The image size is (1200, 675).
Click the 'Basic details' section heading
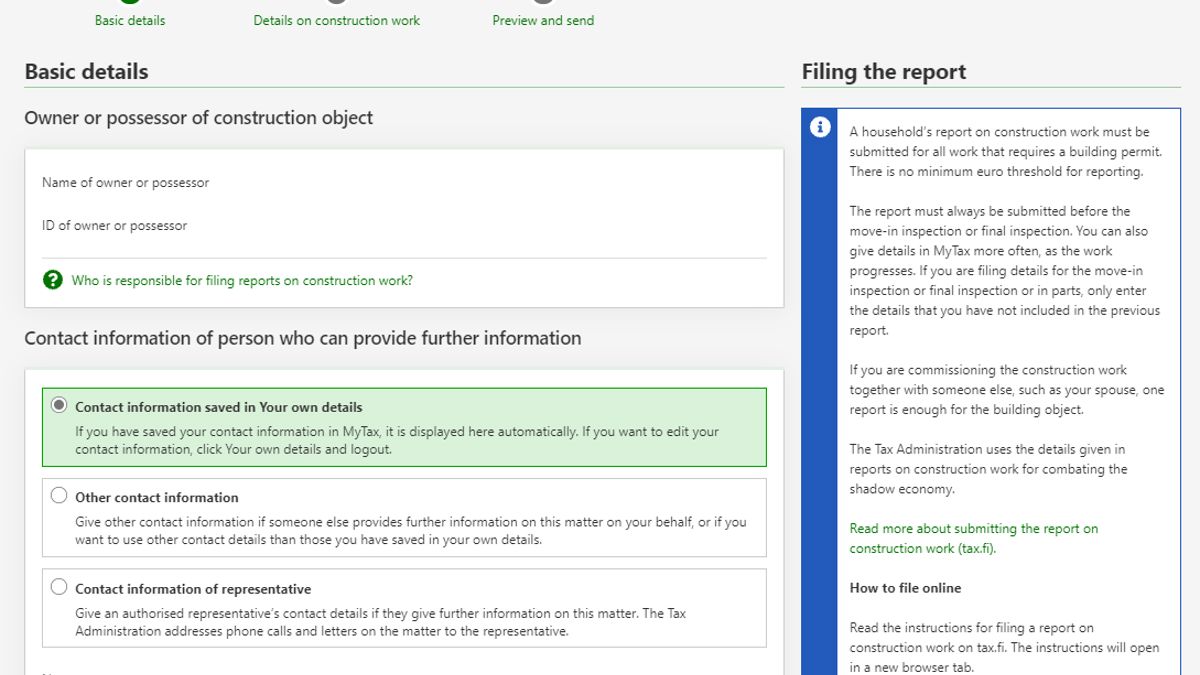point(86,72)
